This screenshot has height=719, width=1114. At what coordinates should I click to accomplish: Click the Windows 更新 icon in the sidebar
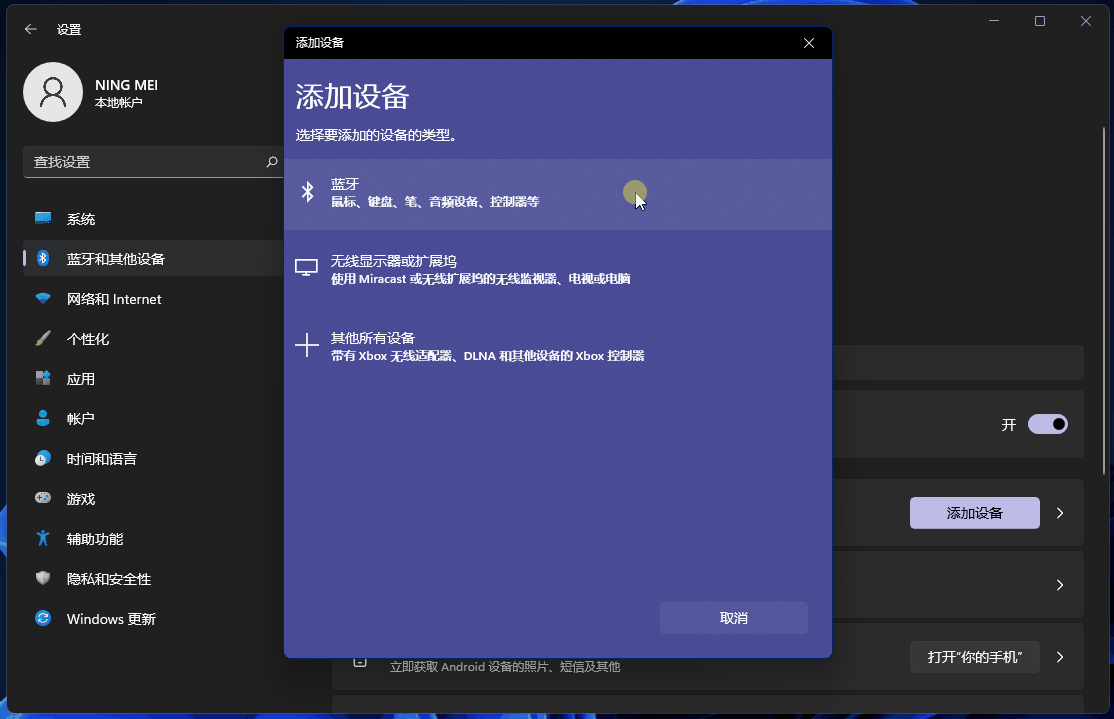pos(43,619)
